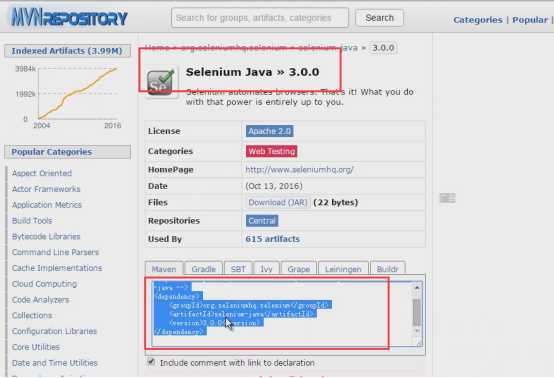This screenshot has width=554, height=378.
Task: Click the Central repository badge
Action: (262, 221)
